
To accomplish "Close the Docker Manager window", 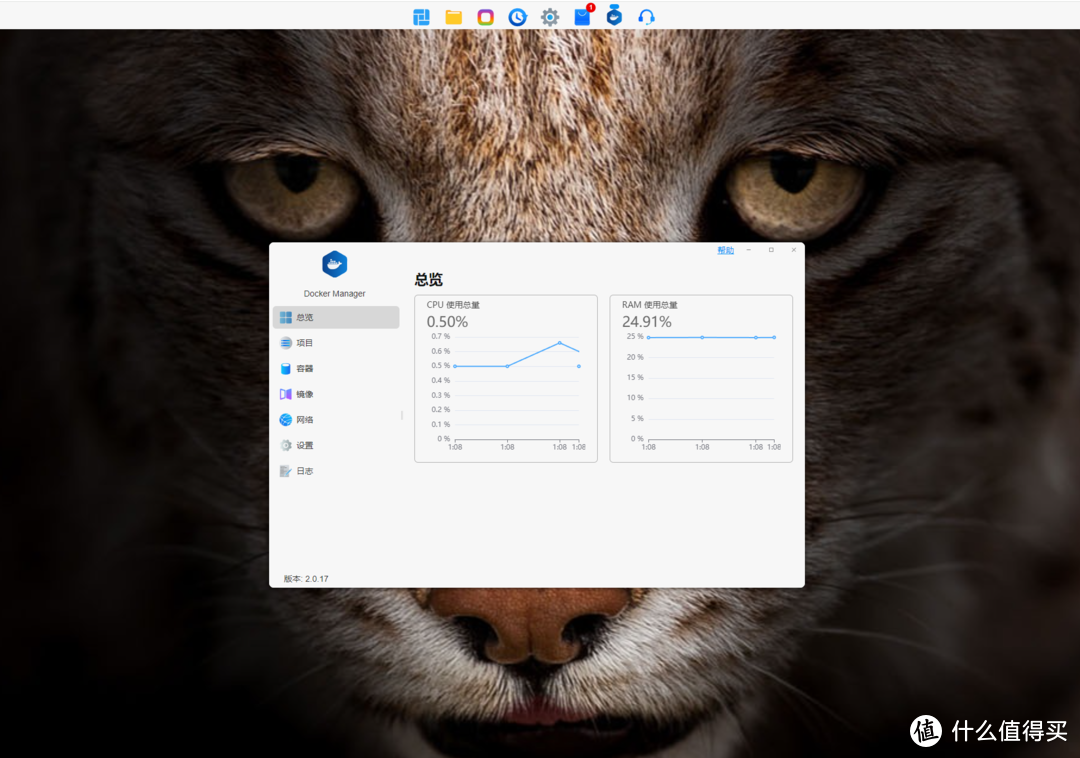I will [x=794, y=250].
